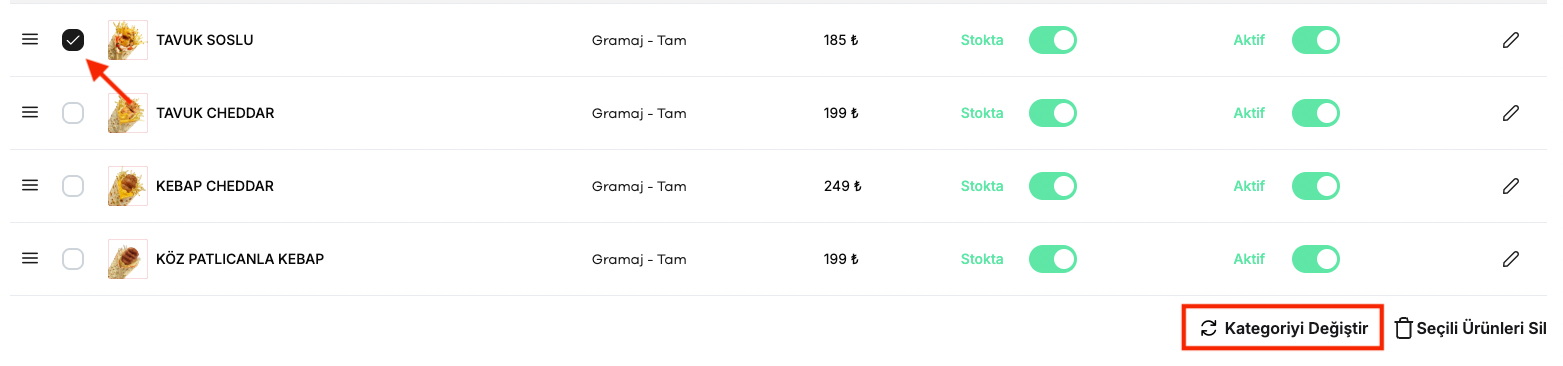Select drag handle of KEBAP CHEDDAR row
This screenshot has height=366, width=1563.
pyautogui.click(x=30, y=186)
